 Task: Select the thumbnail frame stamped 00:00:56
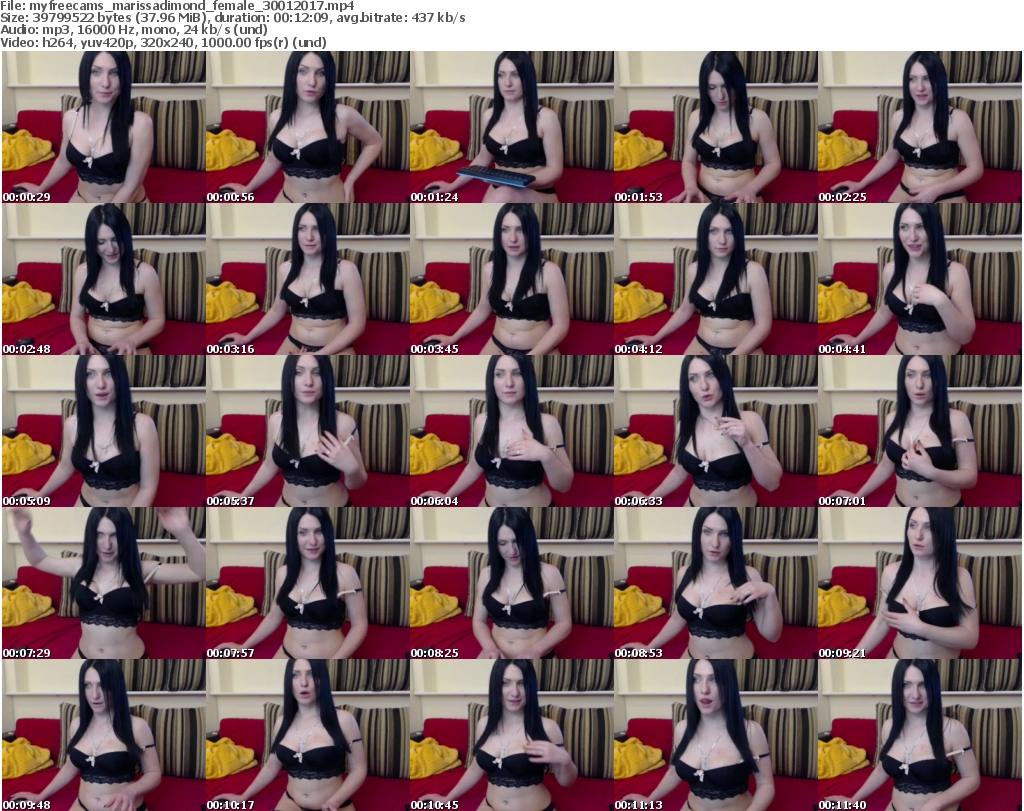pos(308,127)
